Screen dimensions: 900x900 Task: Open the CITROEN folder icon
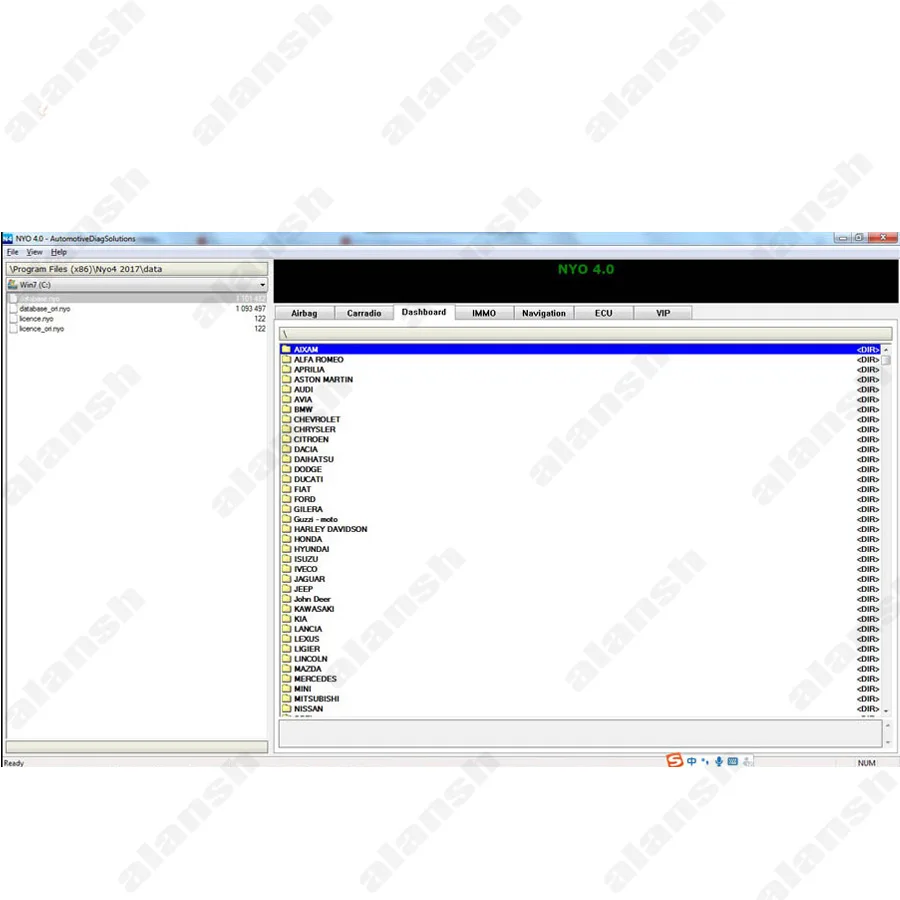(x=286, y=439)
